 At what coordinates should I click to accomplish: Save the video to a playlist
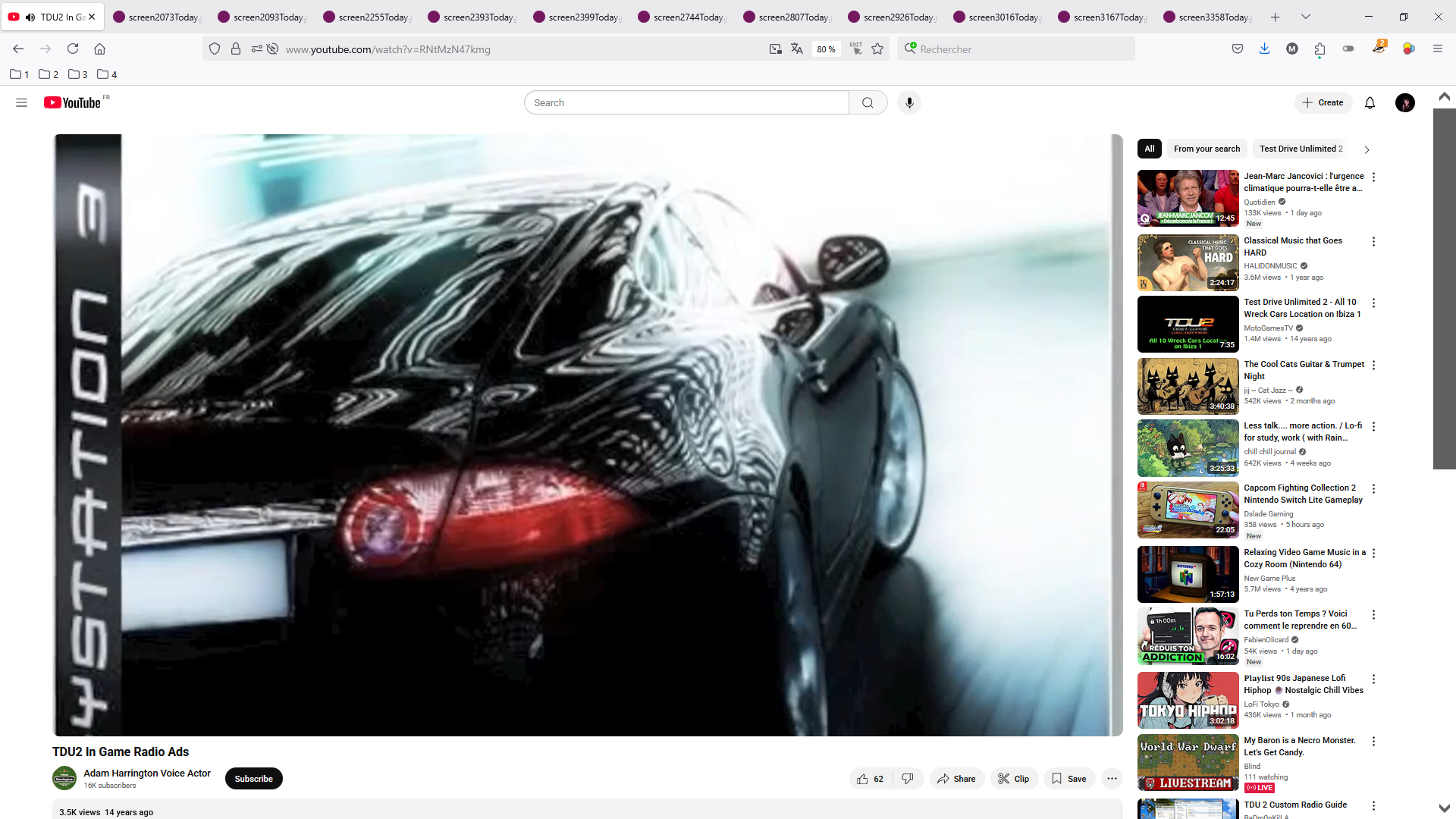click(x=1069, y=779)
